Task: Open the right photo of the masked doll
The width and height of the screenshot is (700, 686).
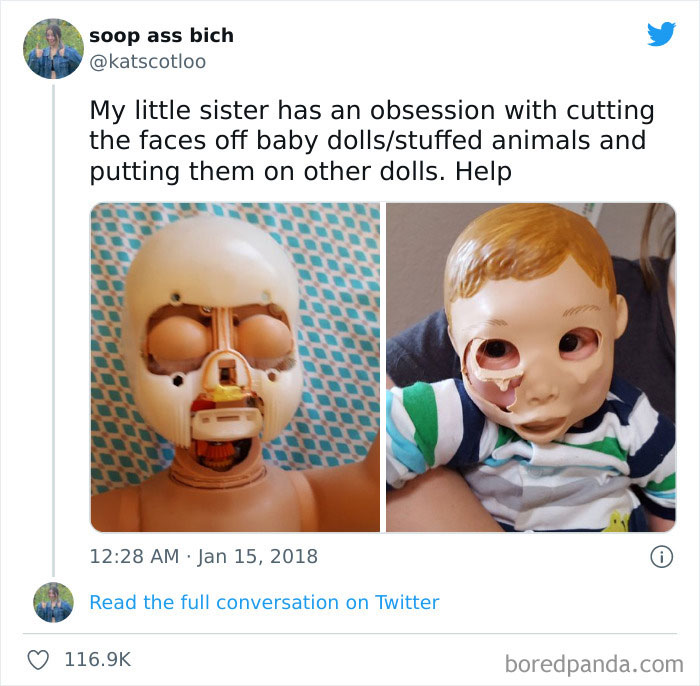Action: coord(530,367)
